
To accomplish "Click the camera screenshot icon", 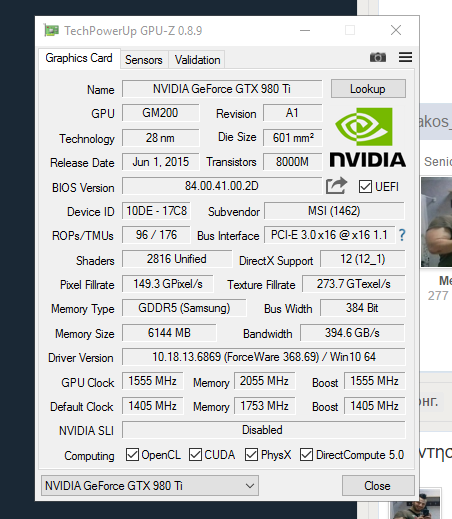I will pos(378,57).
